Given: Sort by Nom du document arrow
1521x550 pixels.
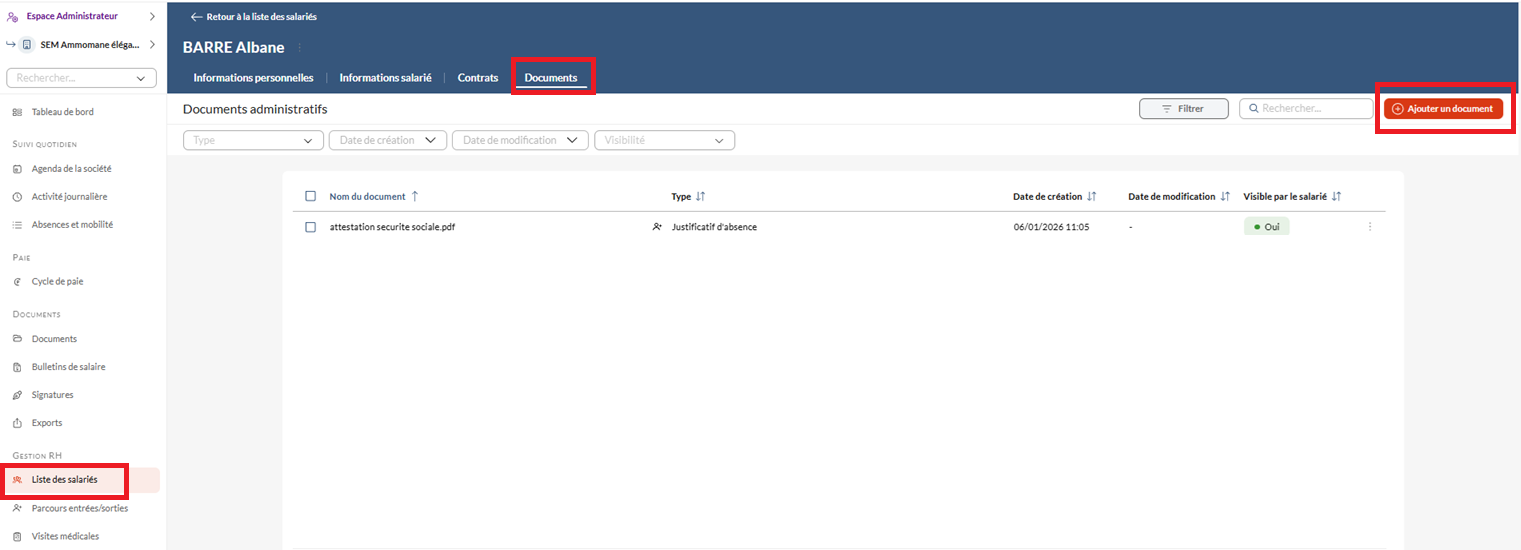Looking at the screenshot, I should point(415,197).
